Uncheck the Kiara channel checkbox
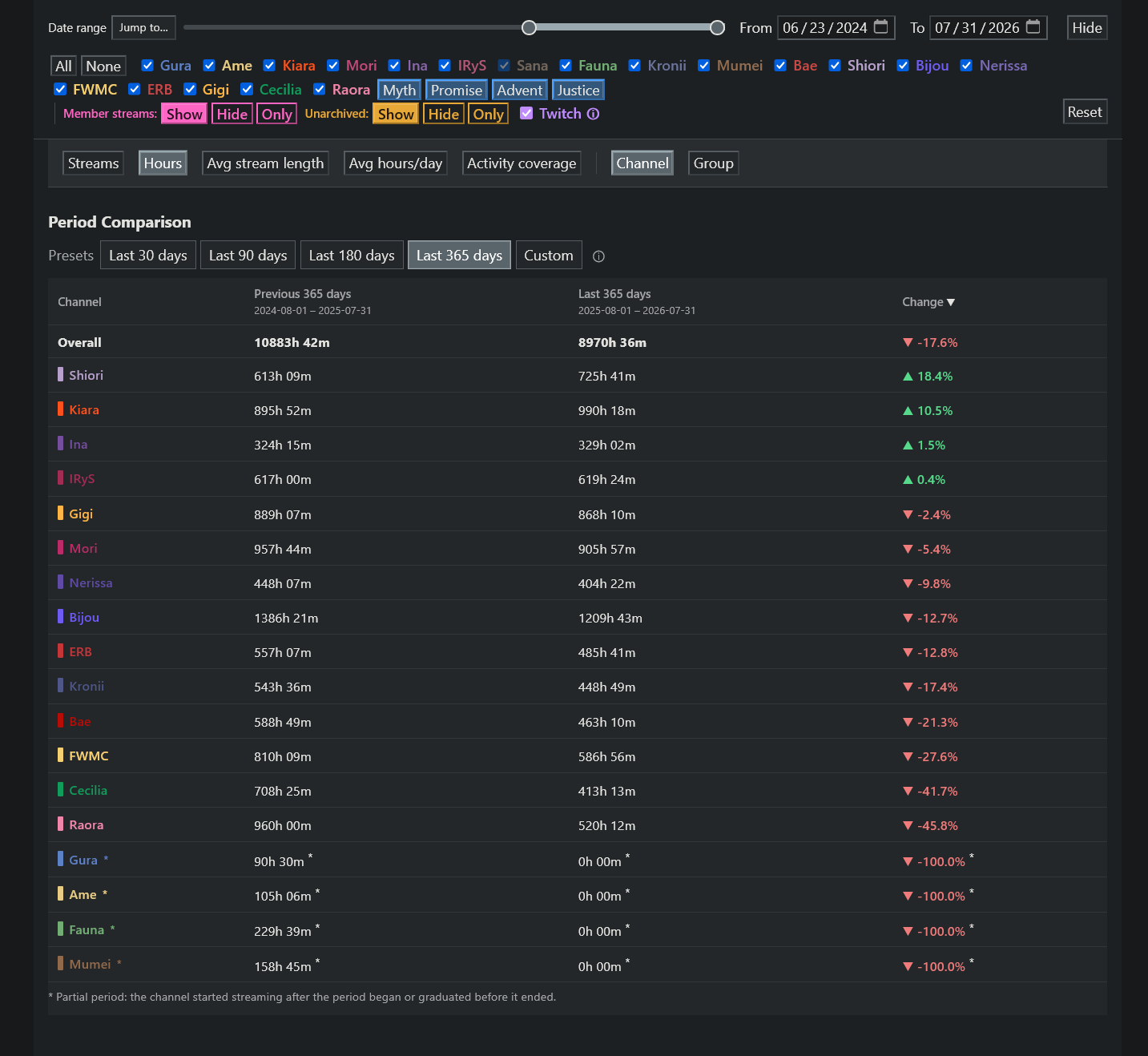Viewport: 1148px width, 1056px height. [x=270, y=66]
